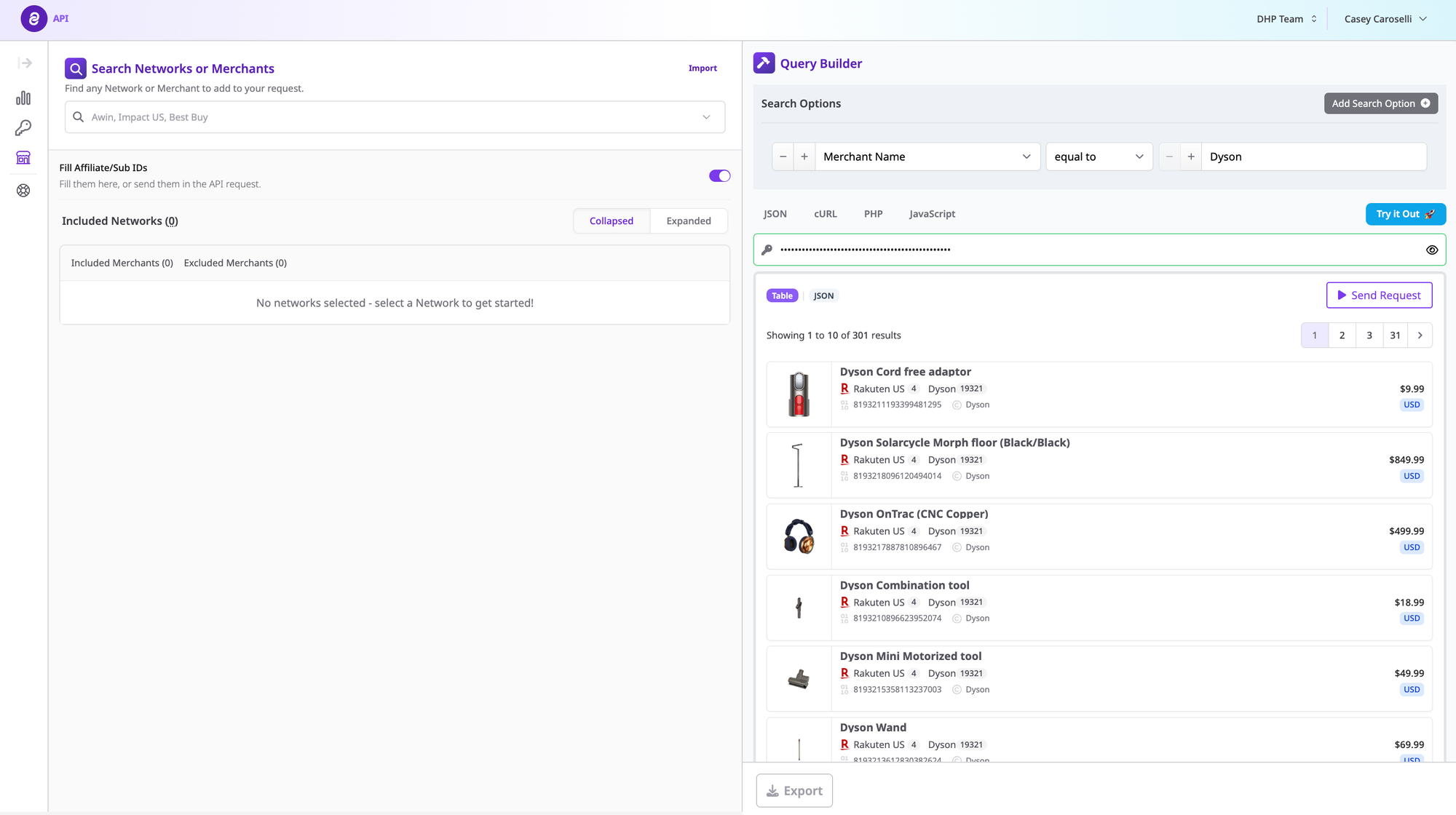Open the API keys sidebar icon
This screenshot has height=815, width=1456.
point(23,128)
